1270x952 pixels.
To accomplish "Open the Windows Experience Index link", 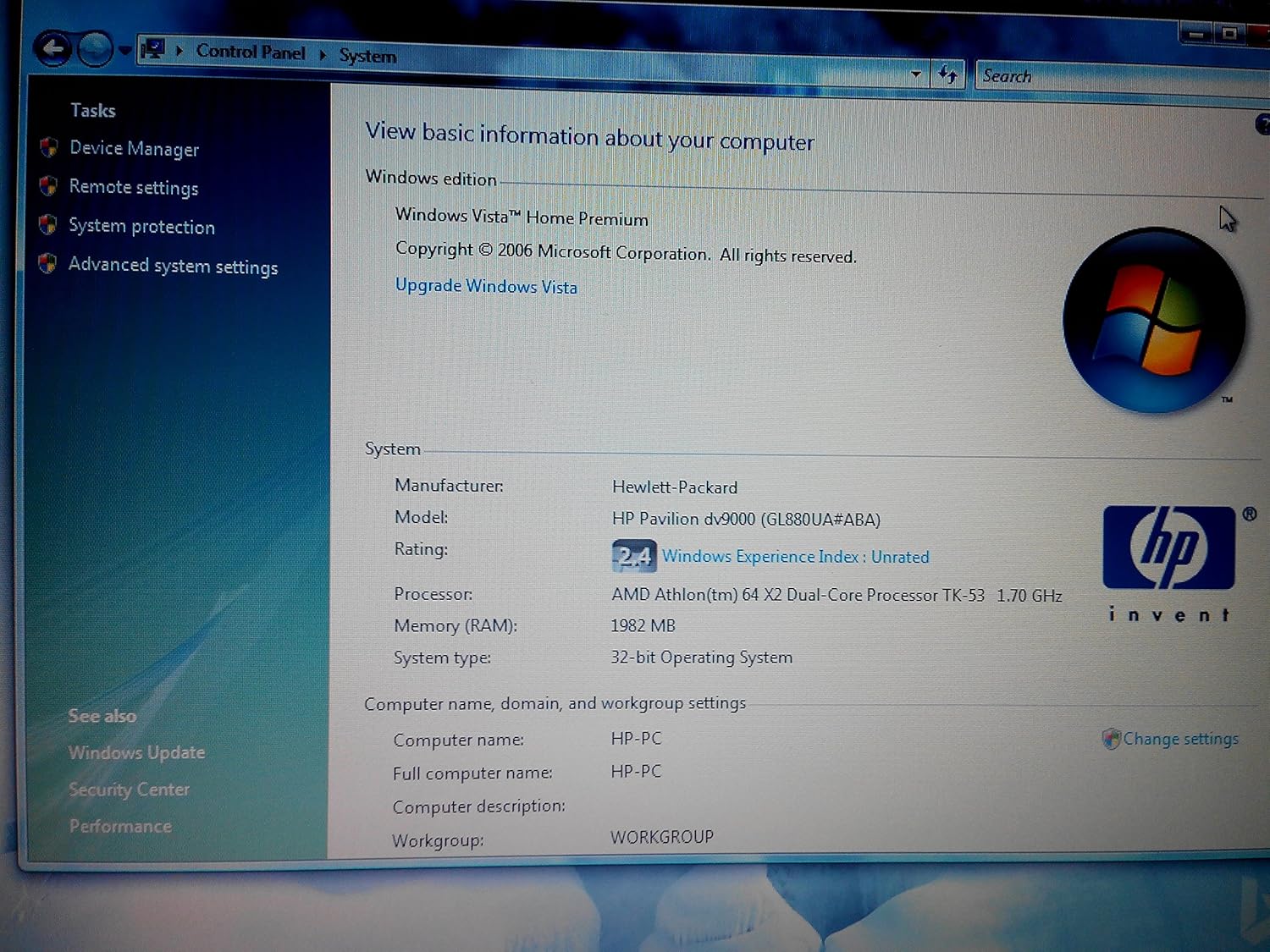I will (795, 556).
